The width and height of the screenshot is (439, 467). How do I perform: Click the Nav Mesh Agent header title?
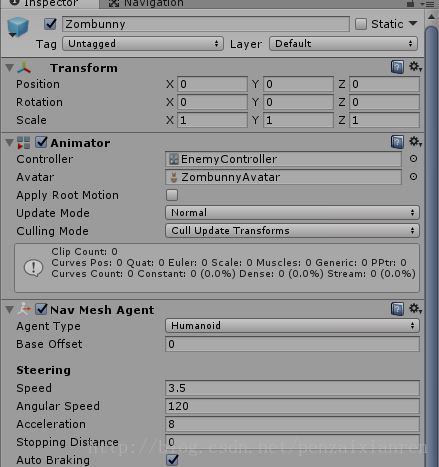point(102,310)
